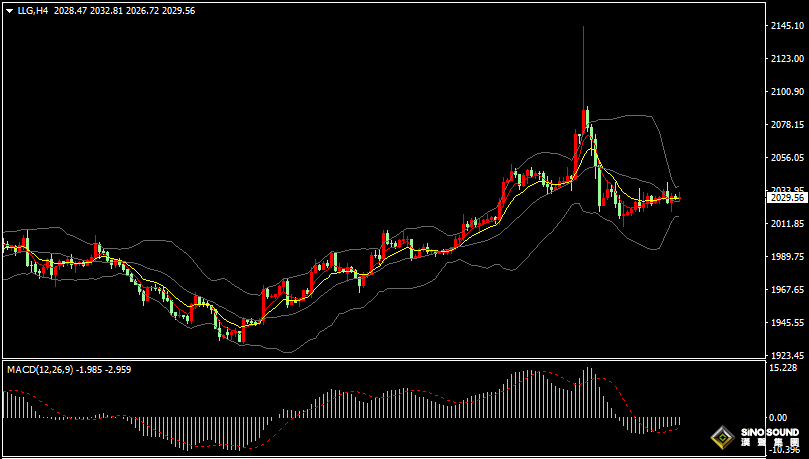Click the MACD 0.00 scale value

(x=778, y=418)
